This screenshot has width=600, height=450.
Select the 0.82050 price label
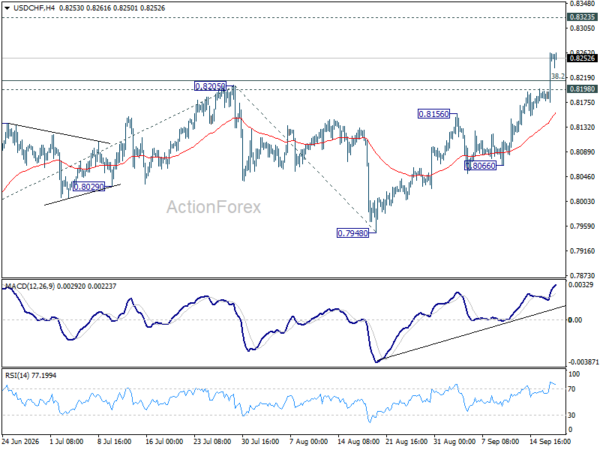tap(210, 86)
